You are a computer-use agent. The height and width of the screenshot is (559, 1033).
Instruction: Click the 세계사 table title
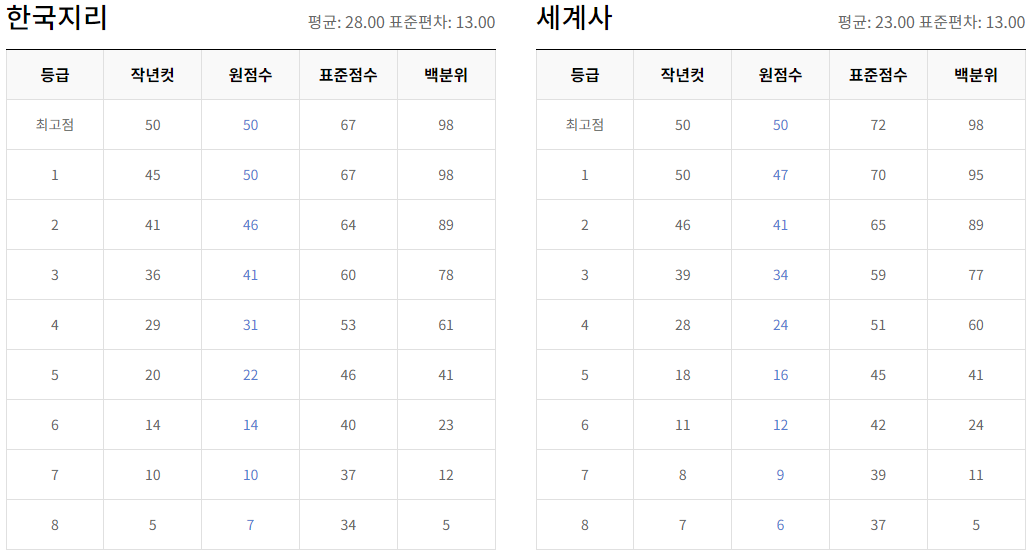pyautogui.click(x=574, y=17)
